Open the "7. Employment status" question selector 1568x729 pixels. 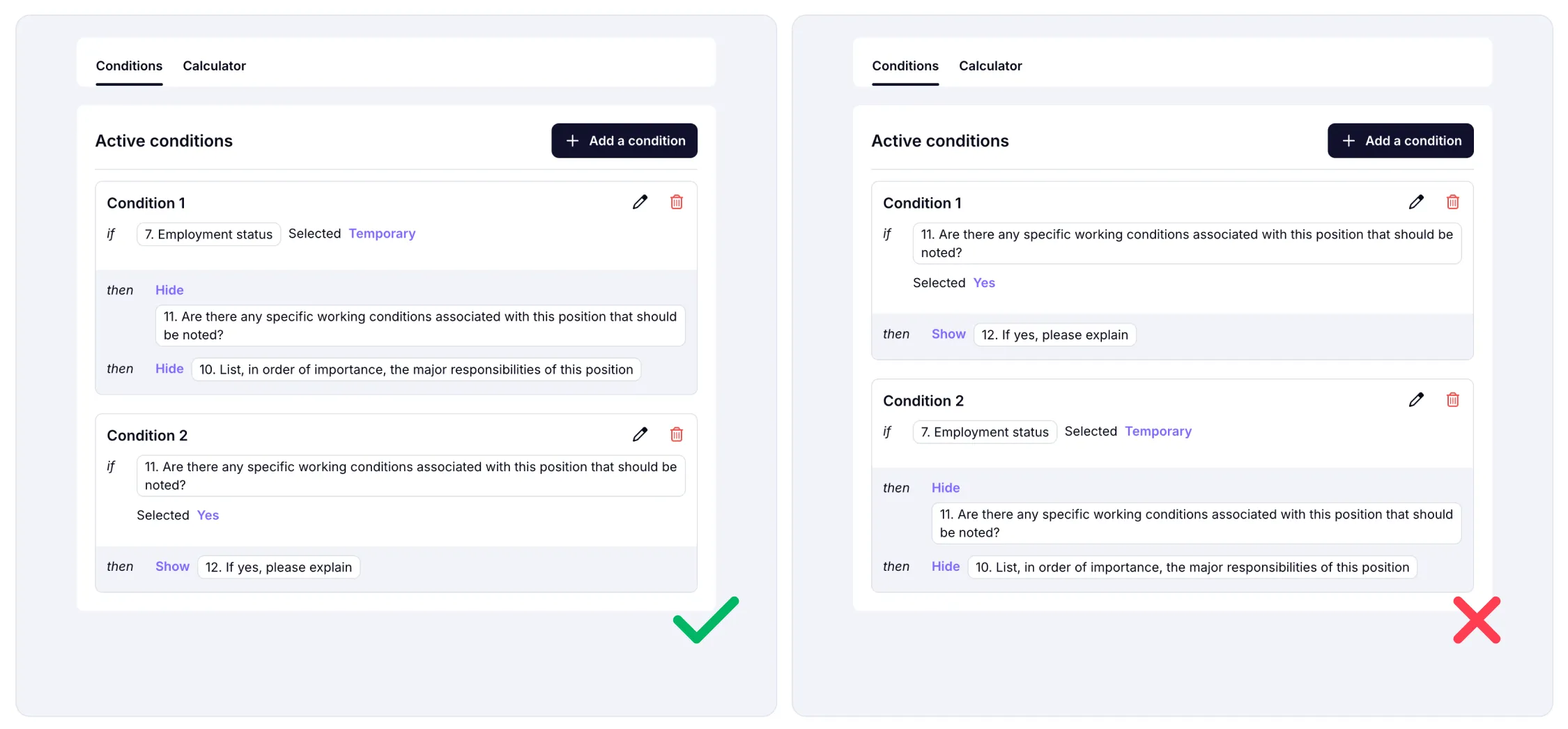tap(208, 234)
